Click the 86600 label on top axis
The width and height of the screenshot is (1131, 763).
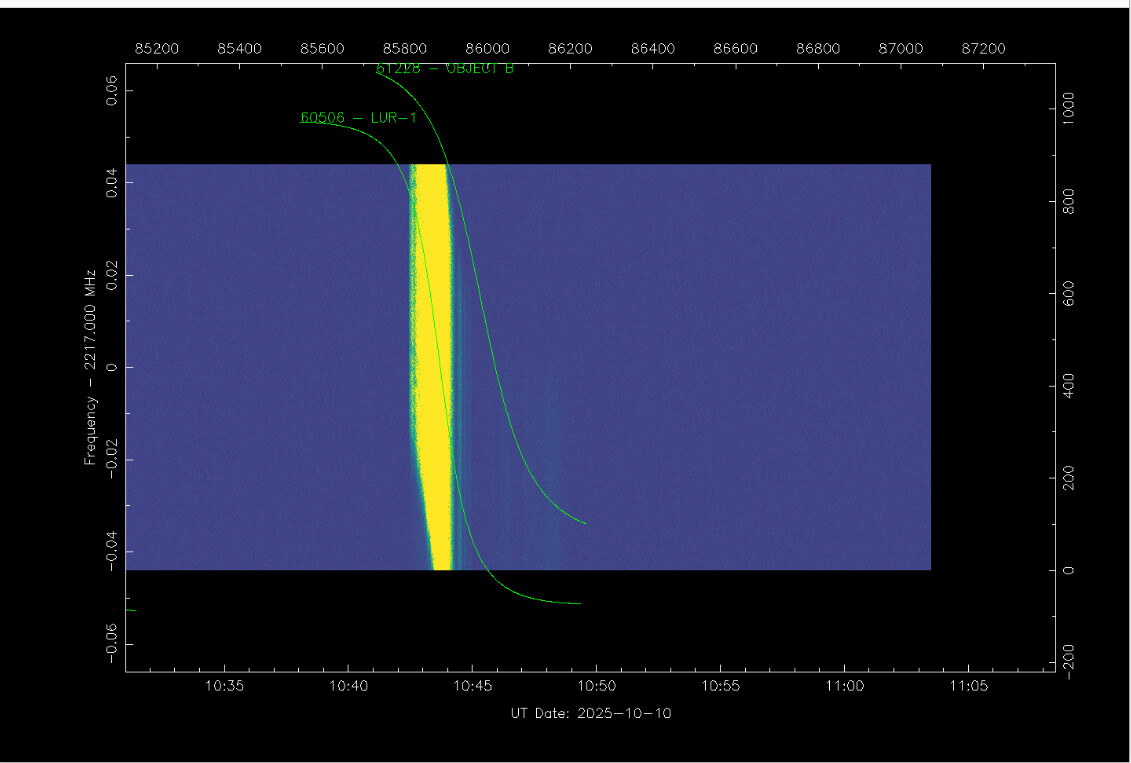coord(735,47)
